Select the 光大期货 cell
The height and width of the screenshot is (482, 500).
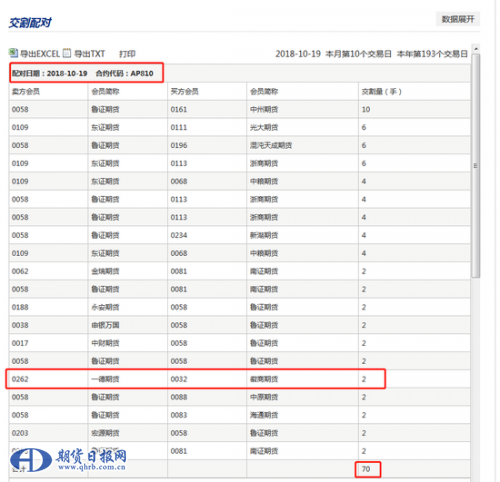pos(302,128)
